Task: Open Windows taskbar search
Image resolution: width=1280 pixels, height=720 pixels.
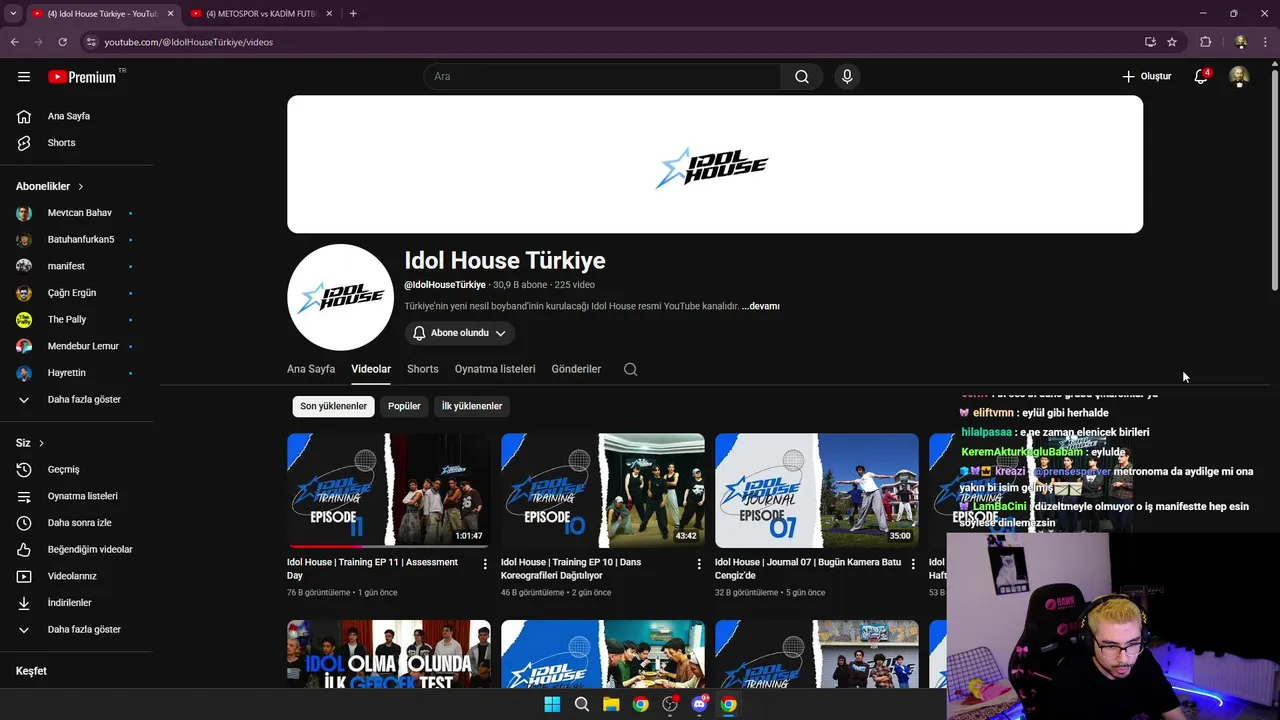Action: click(581, 704)
